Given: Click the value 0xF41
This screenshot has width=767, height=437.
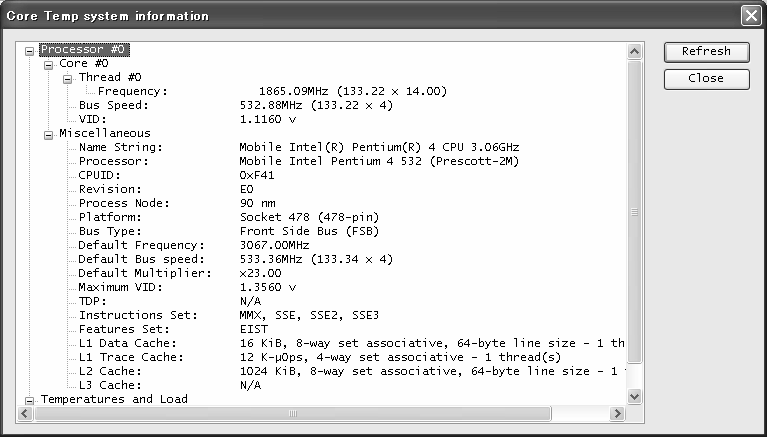Looking at the screenshot, I should point(257,175).
